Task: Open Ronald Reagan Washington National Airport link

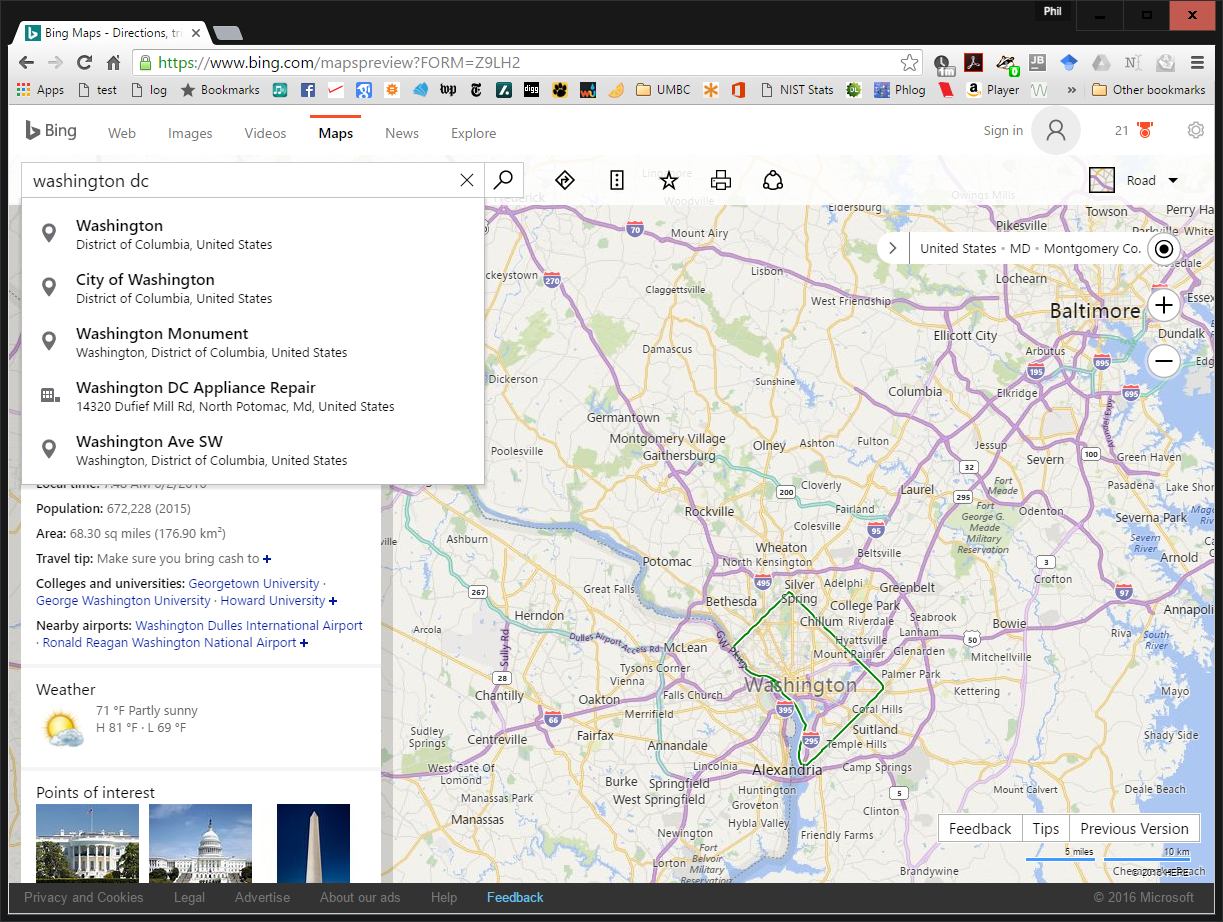Action: [170, 643]
